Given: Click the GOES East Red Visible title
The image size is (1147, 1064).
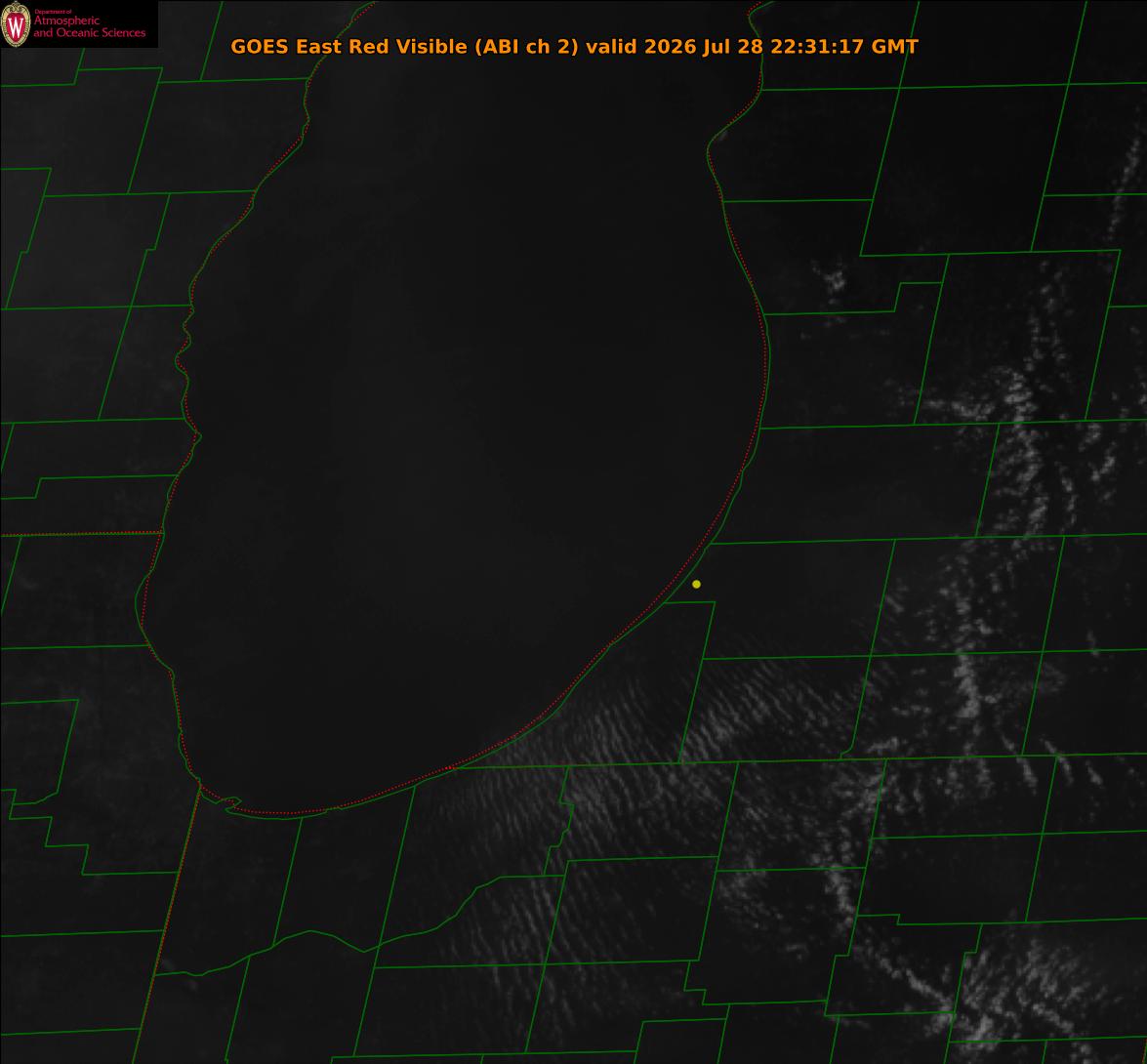Looking at the screenshot, I should (x=348, y=47).
